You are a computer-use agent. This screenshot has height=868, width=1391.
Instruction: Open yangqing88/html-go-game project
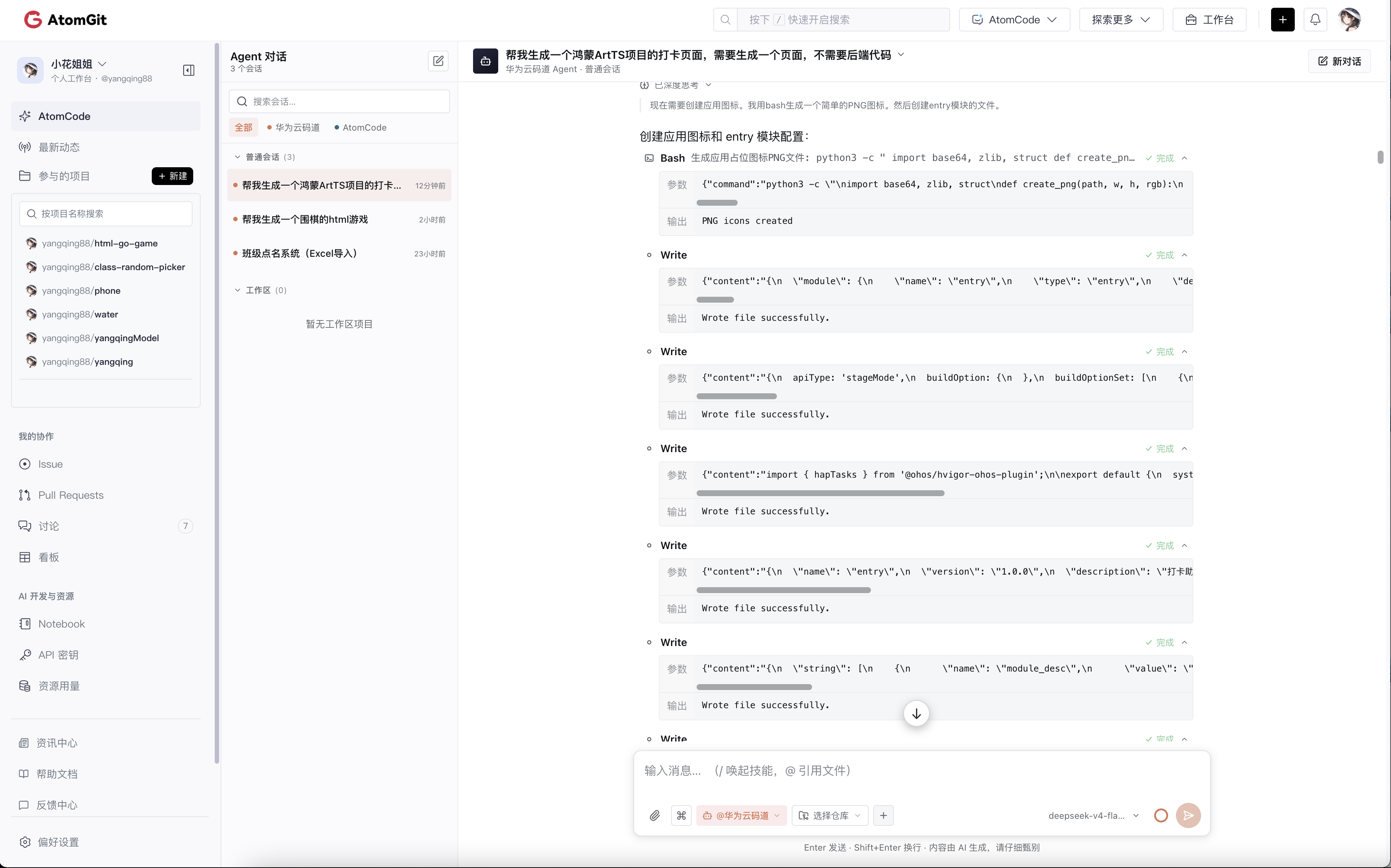point(92,243)
